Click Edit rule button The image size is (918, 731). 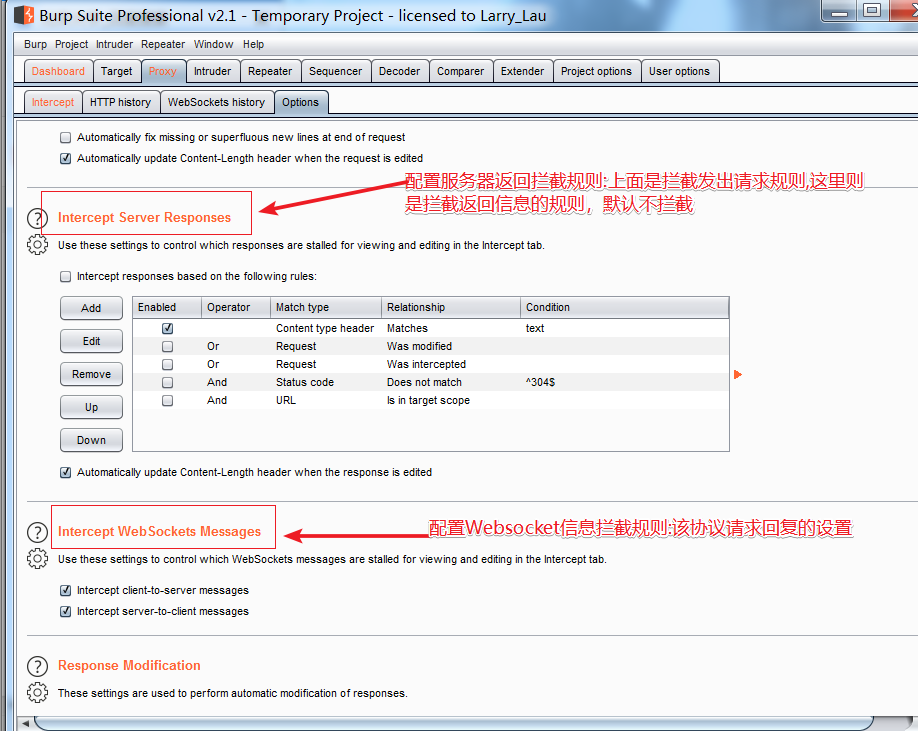pyautogui.click(x=91, y=341)
